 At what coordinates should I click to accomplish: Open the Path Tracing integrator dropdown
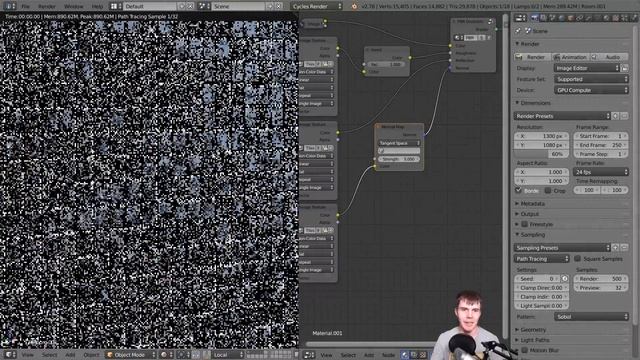coord(542,259)
